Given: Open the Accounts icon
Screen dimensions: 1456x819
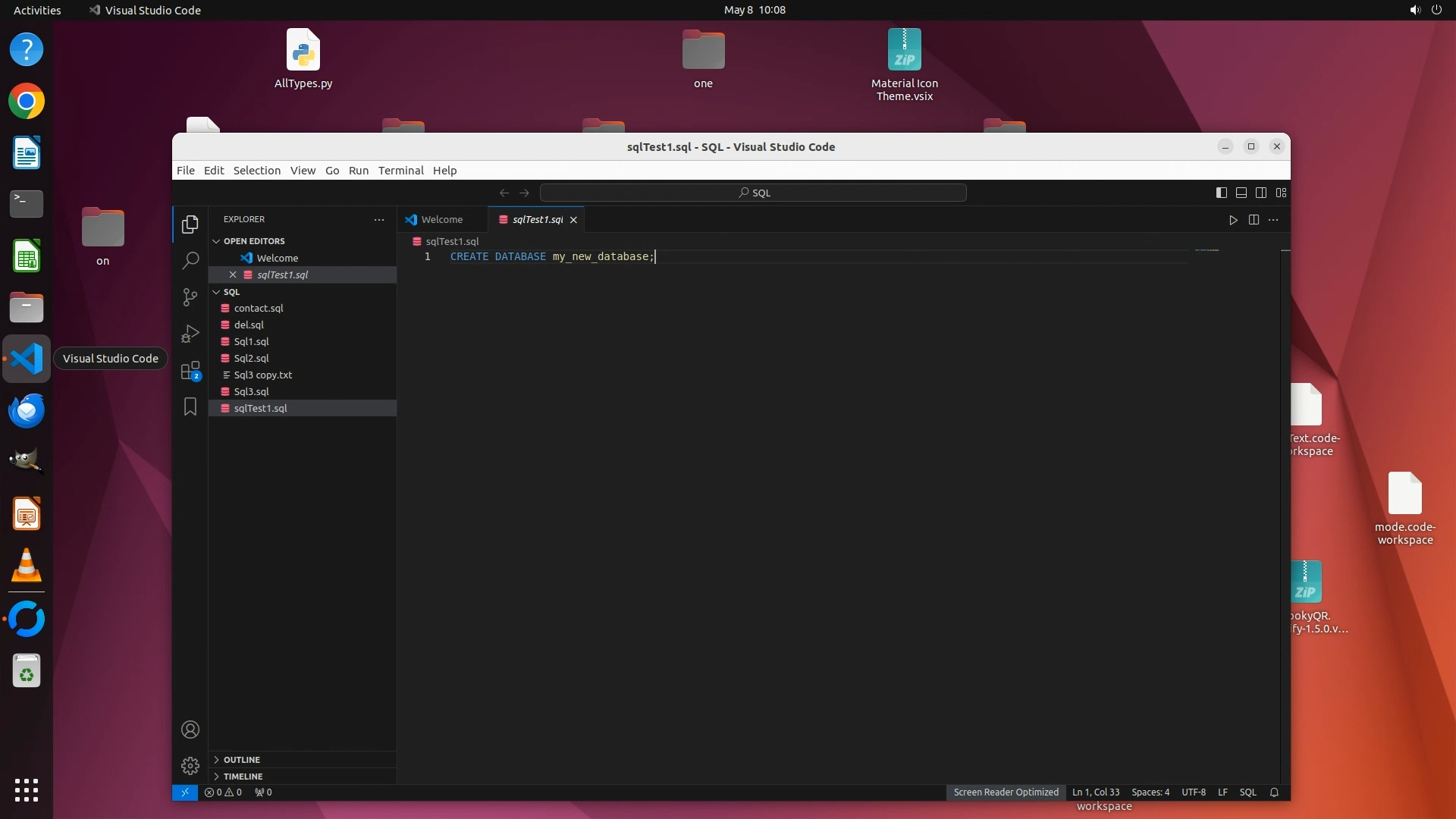Looking at the screenshot, I should point(190,730).
